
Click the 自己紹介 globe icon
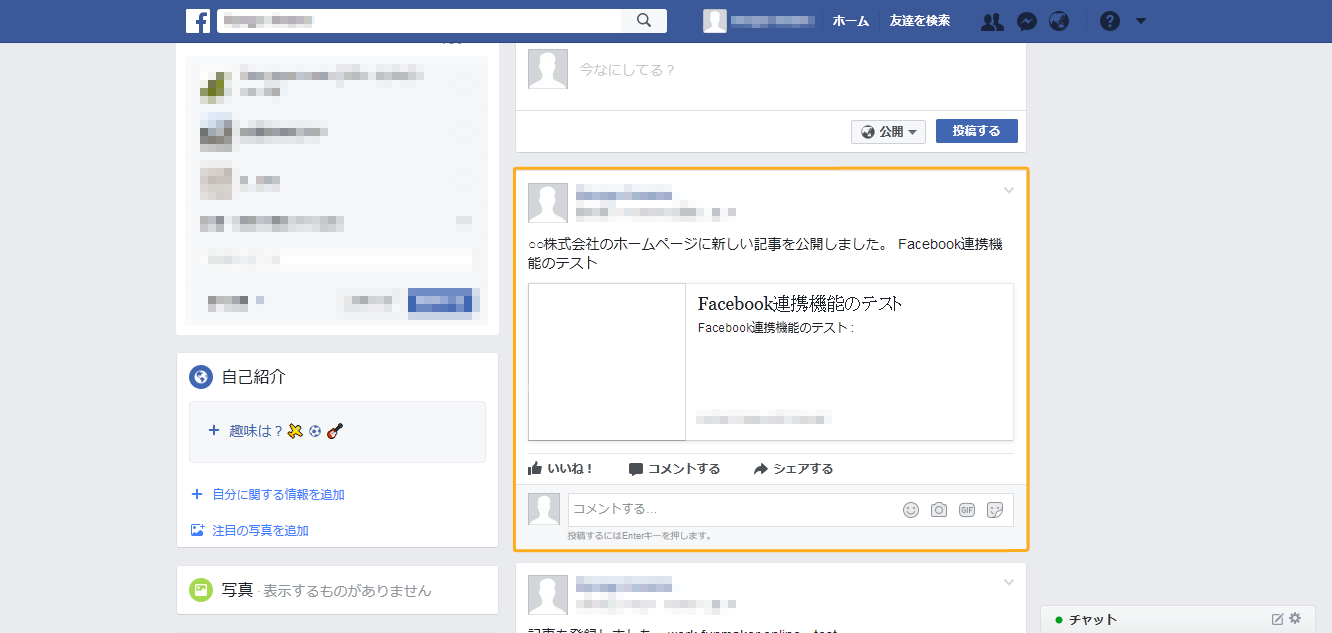pyautogui.click(x=201, y=377)
